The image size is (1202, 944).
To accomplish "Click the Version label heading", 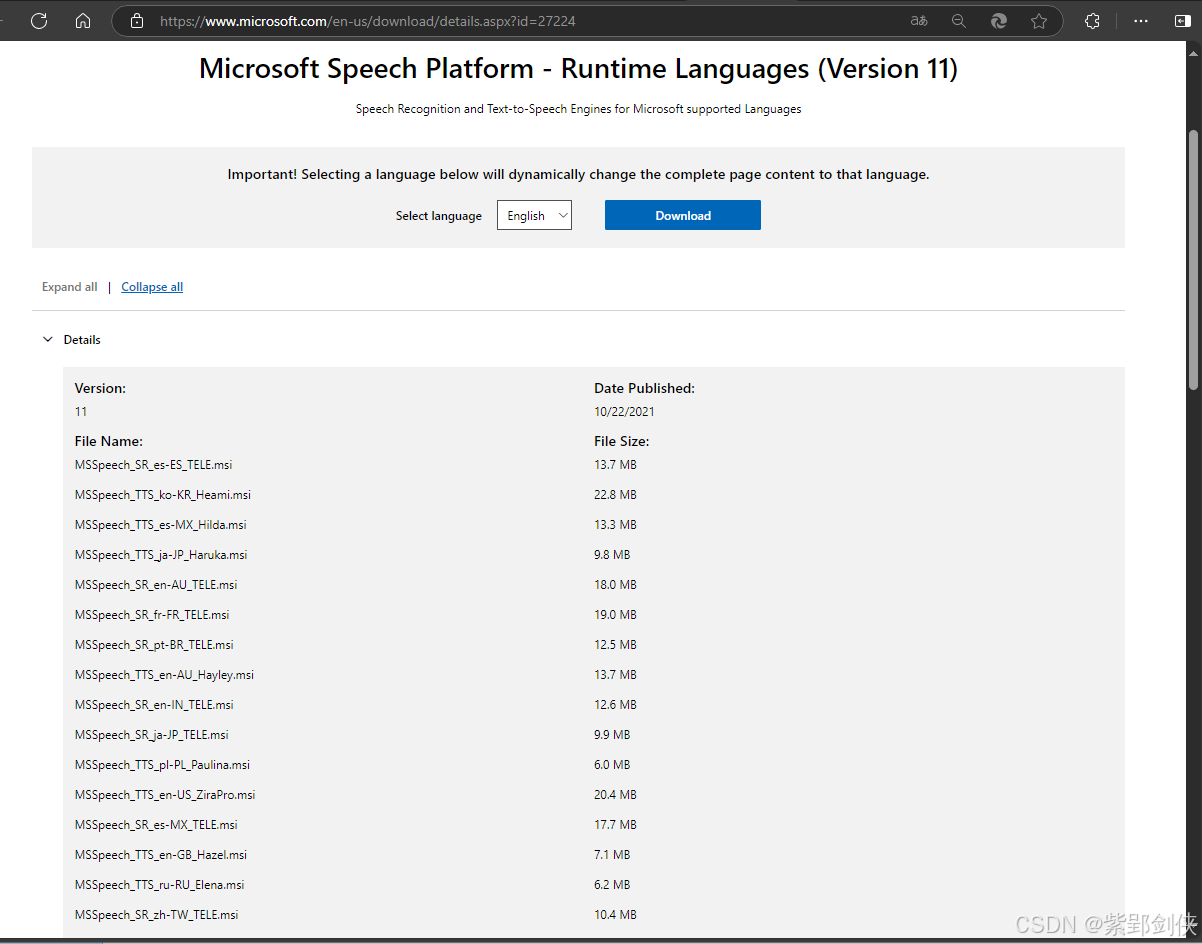I will point(100,388).
